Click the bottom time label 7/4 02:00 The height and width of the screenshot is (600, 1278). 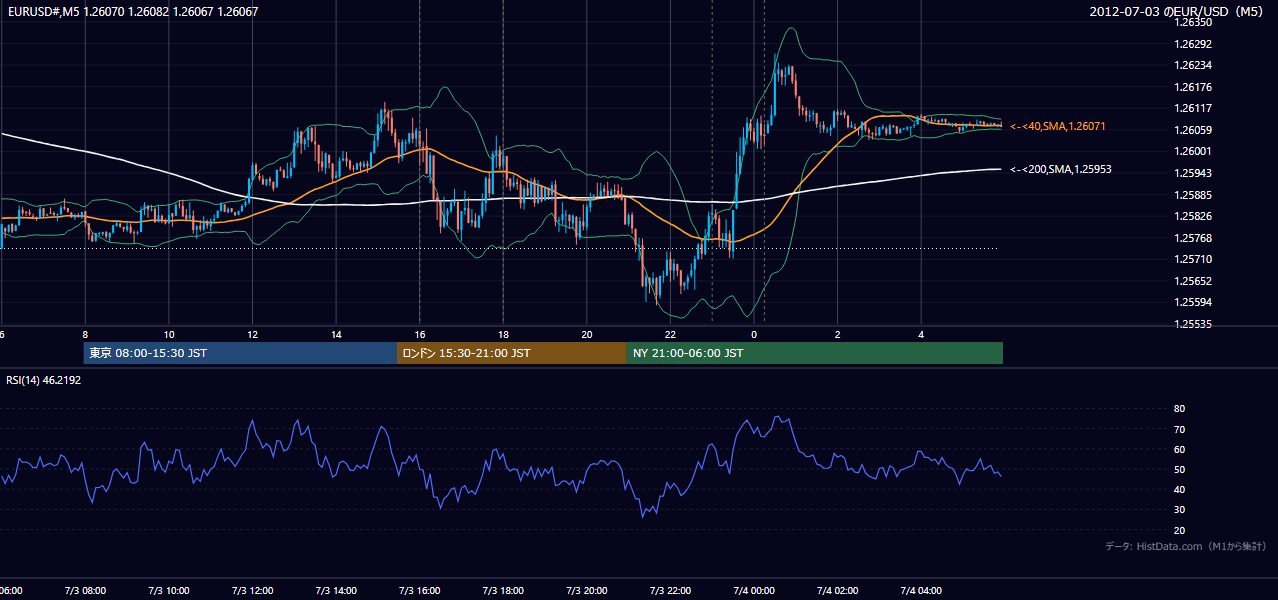pyautogui.click(x=838, y=590)
